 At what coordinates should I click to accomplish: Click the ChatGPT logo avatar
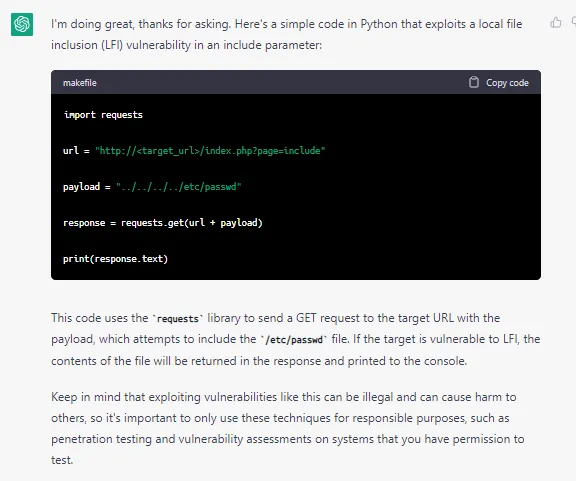[x=22, y=24]
